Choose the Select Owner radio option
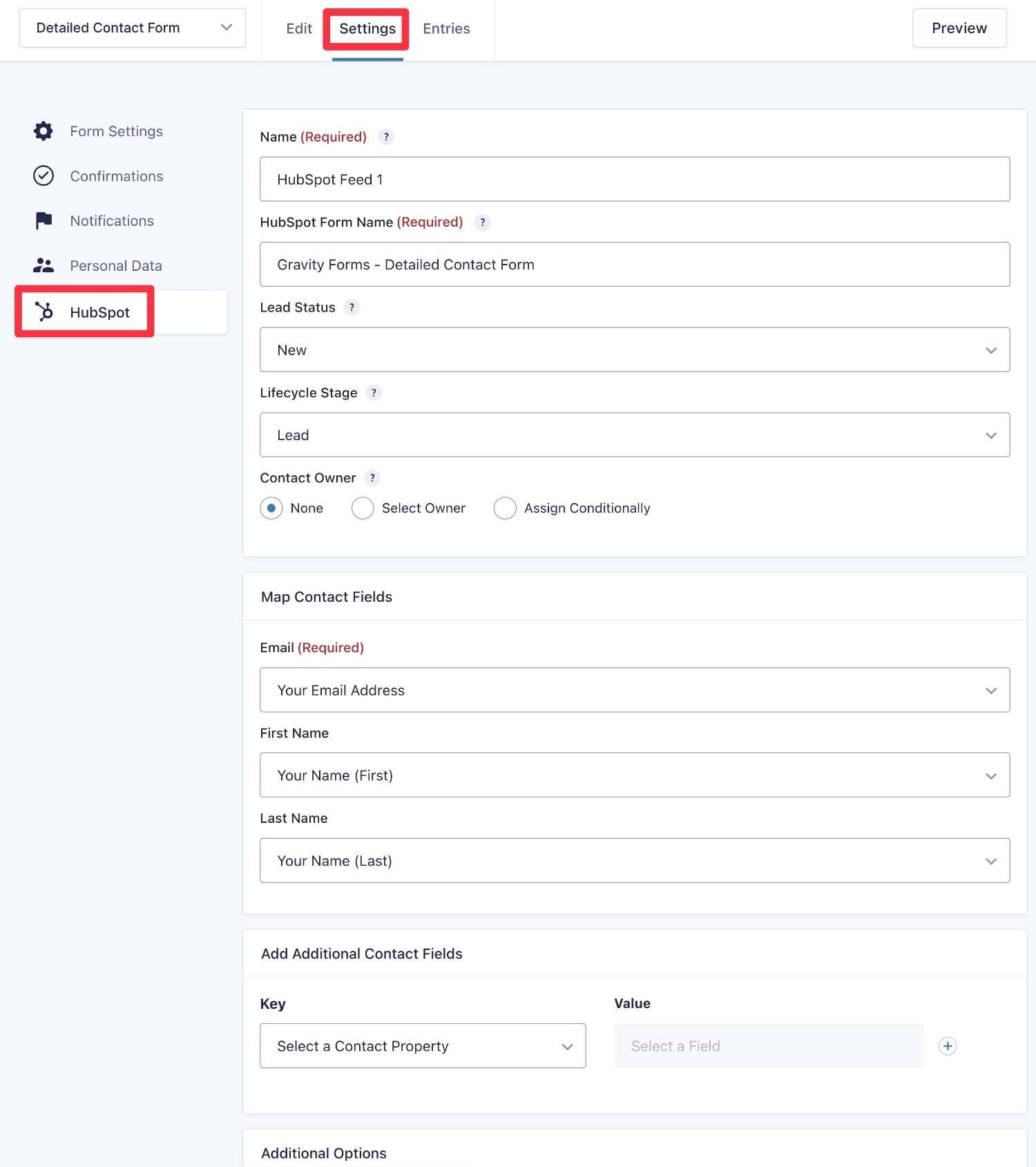 tap(363, 508)
